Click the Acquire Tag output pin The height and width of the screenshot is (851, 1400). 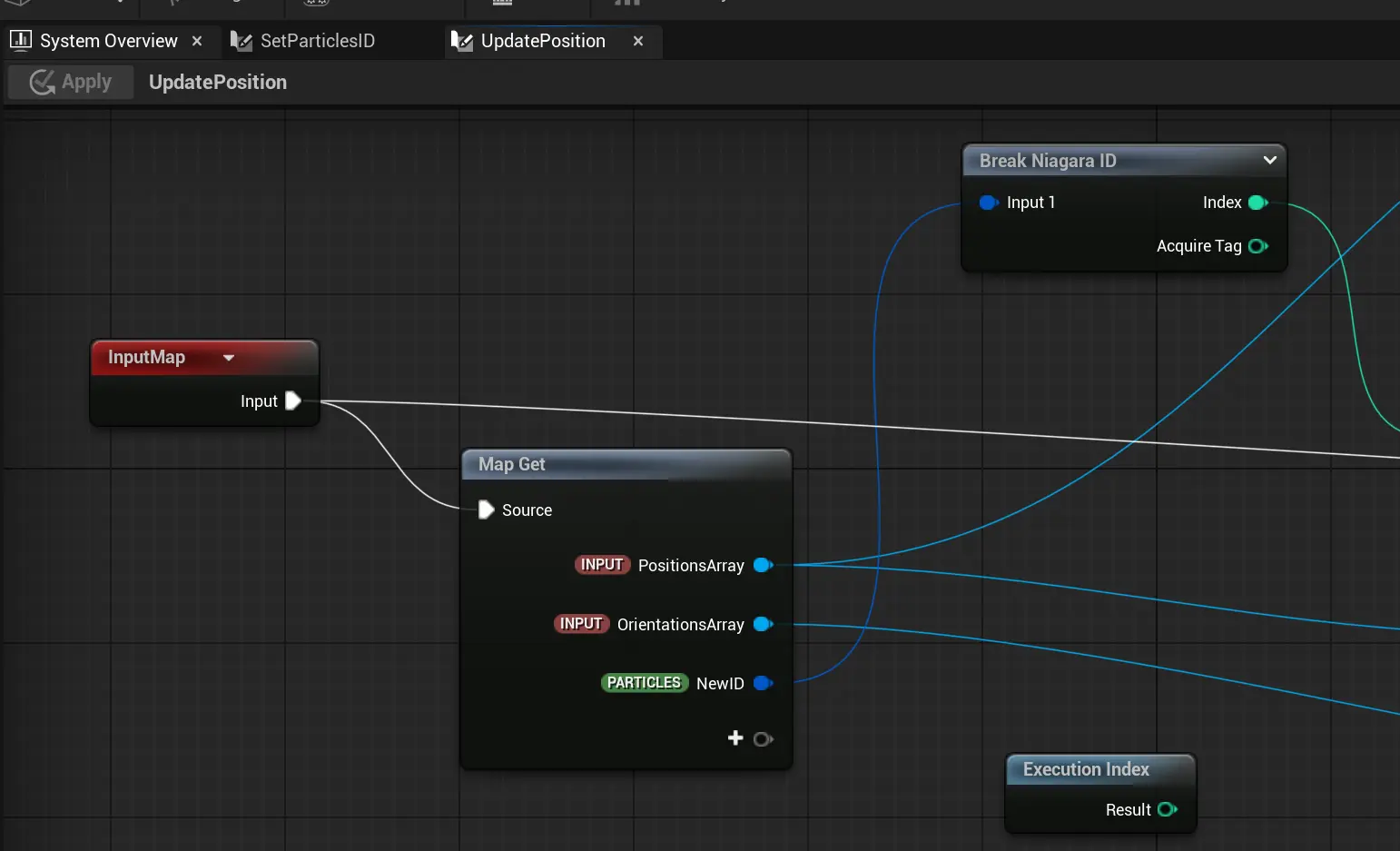[1257, 246]
